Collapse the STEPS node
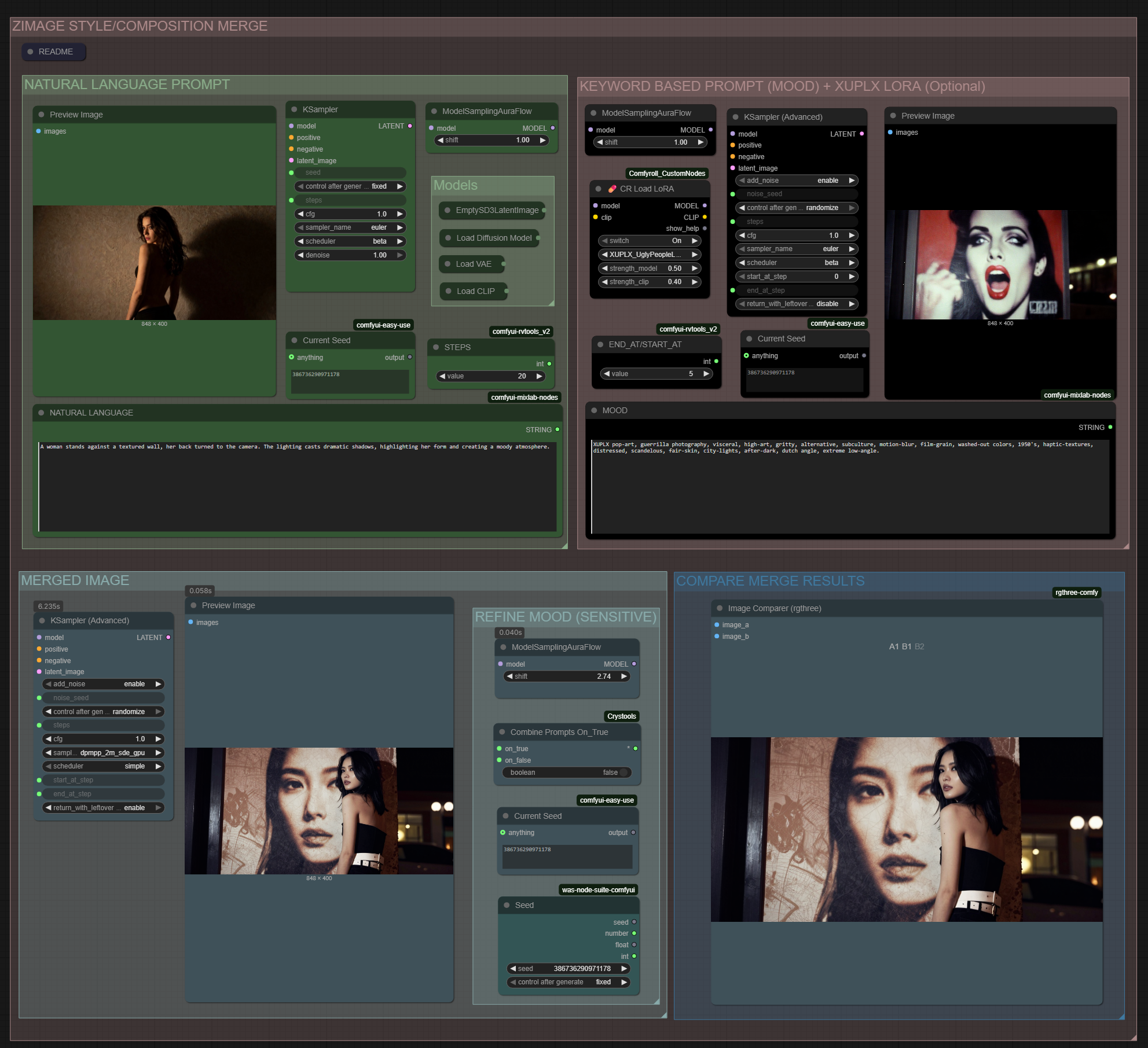Viewport: 1148px width, 1048px height. [x=436, y=347]
